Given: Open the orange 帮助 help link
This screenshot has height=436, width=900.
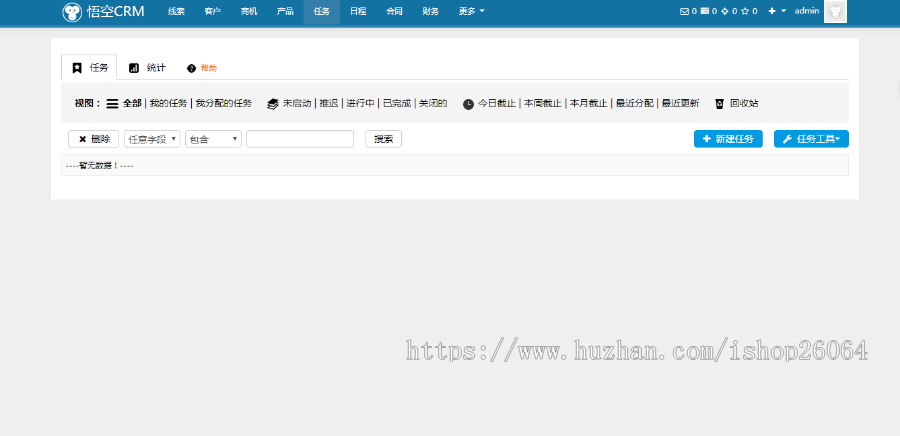Looking at the screenshot, I should 208,68.
